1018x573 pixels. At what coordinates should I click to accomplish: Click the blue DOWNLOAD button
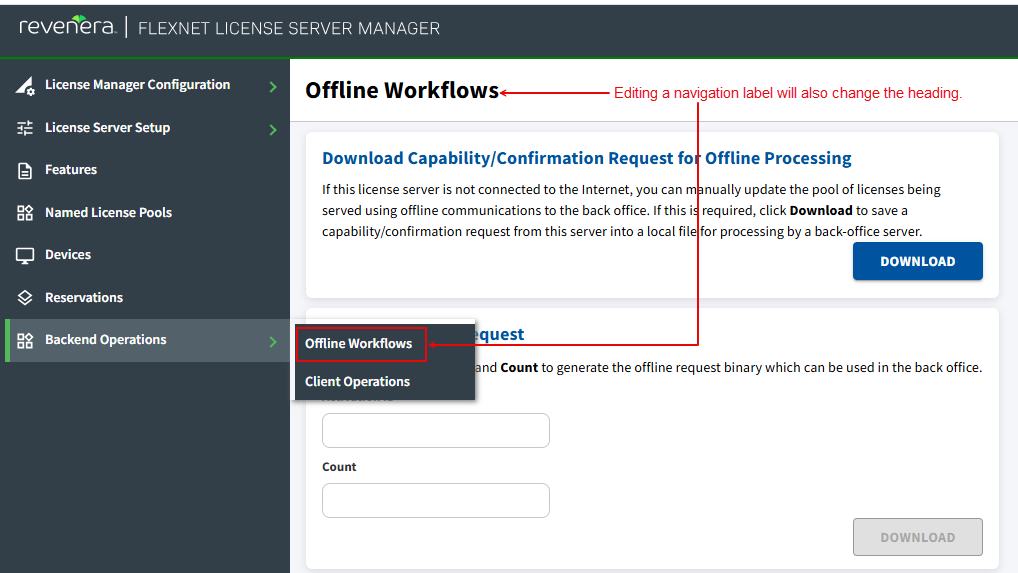pyautogui.click(x=917, y=261)
